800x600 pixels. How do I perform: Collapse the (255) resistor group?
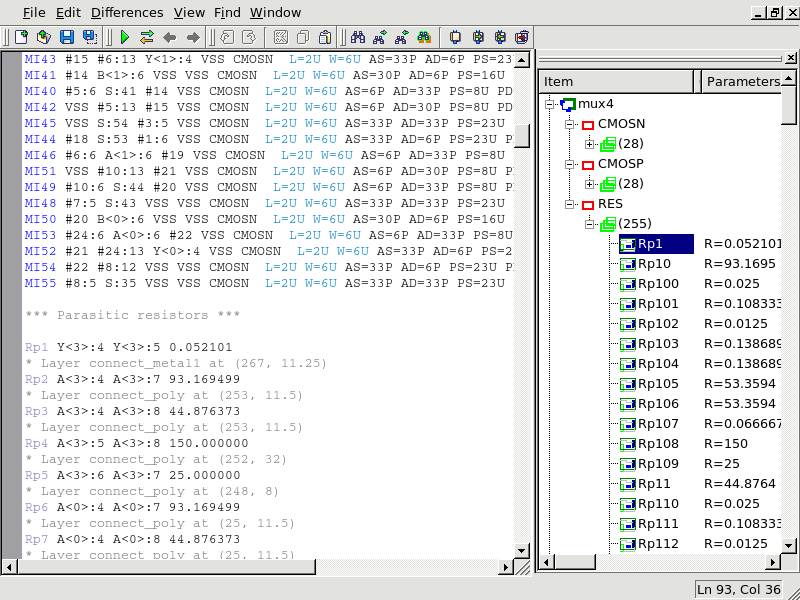coord(590,224)
